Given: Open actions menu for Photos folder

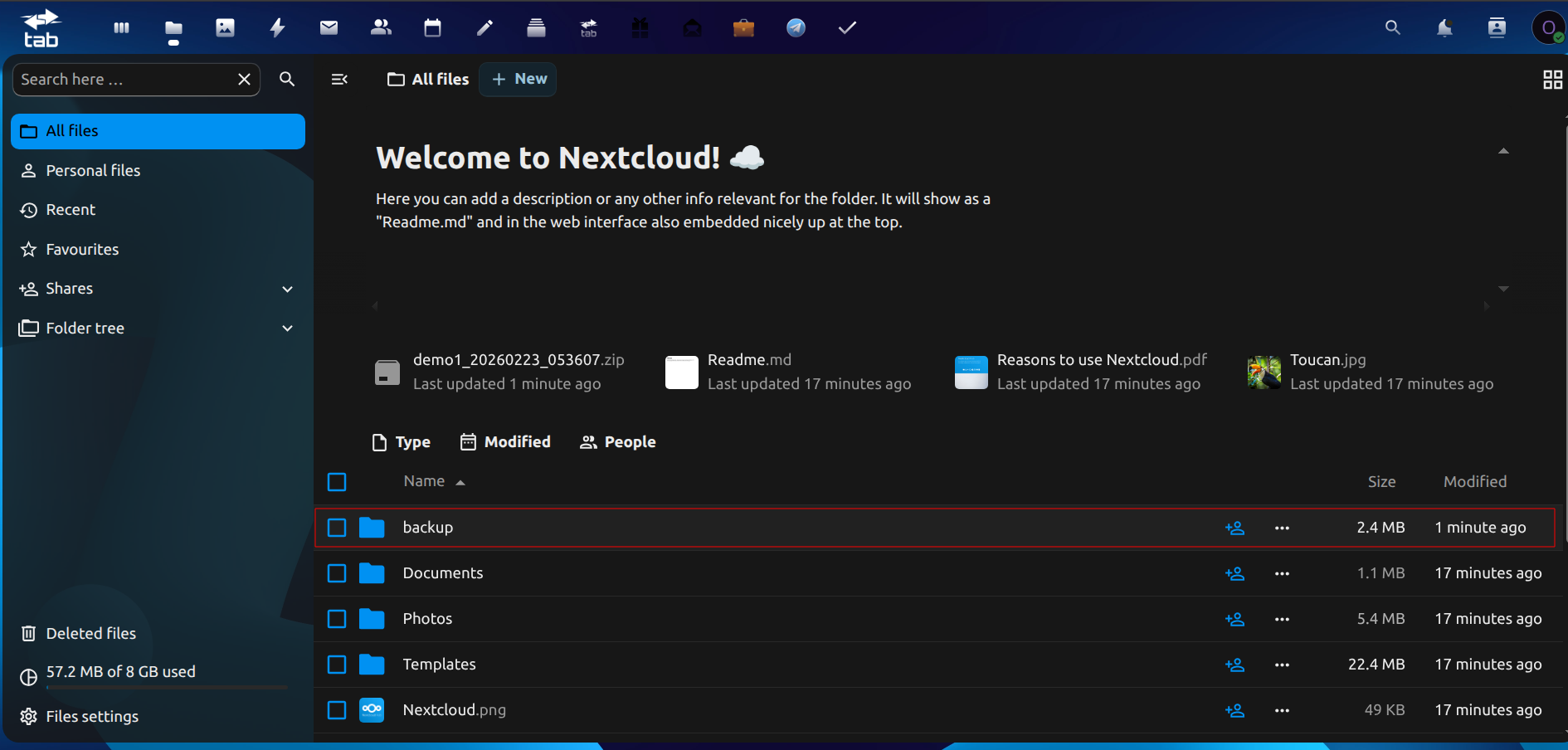Looking at the screenshot, I should click(1282, 619).
